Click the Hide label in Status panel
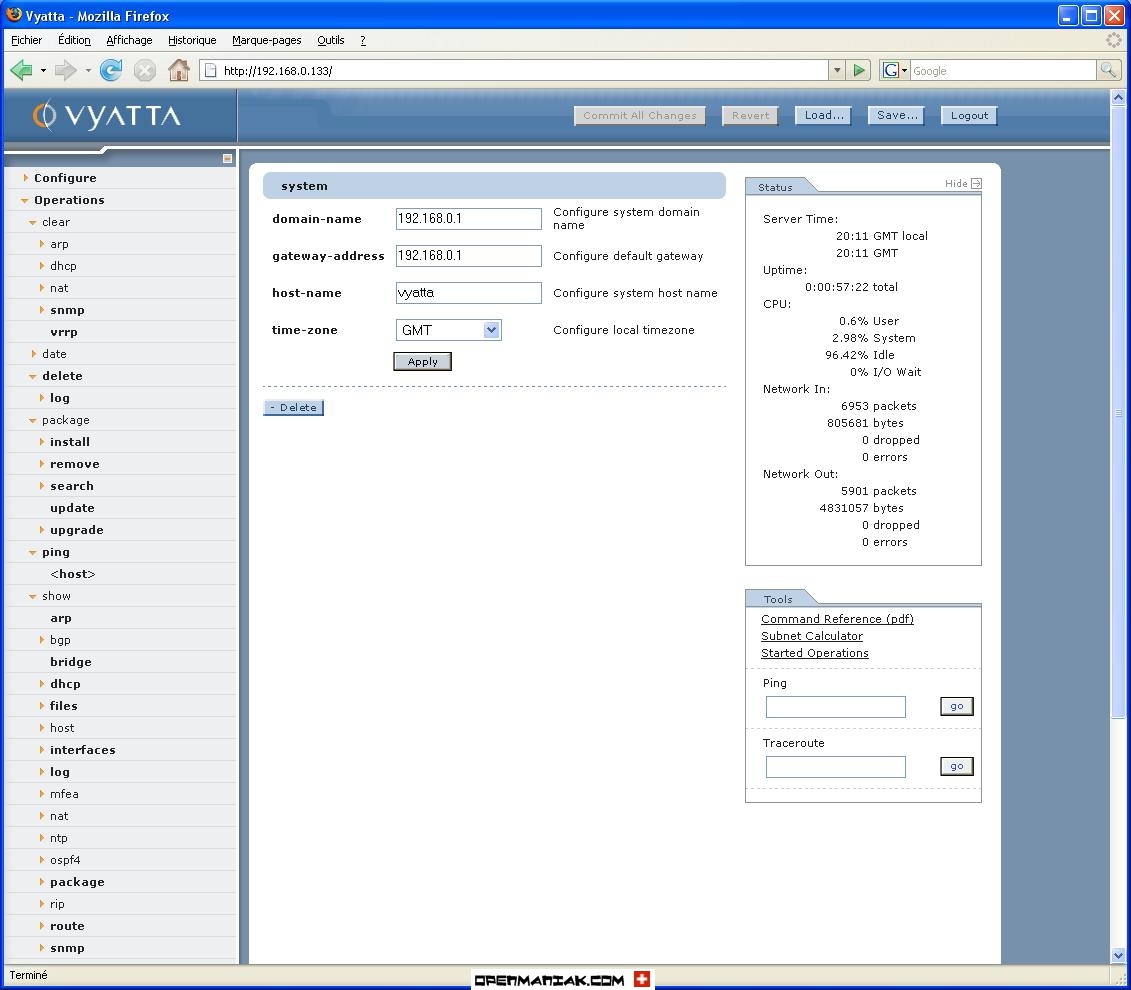 tap(956, 184)
